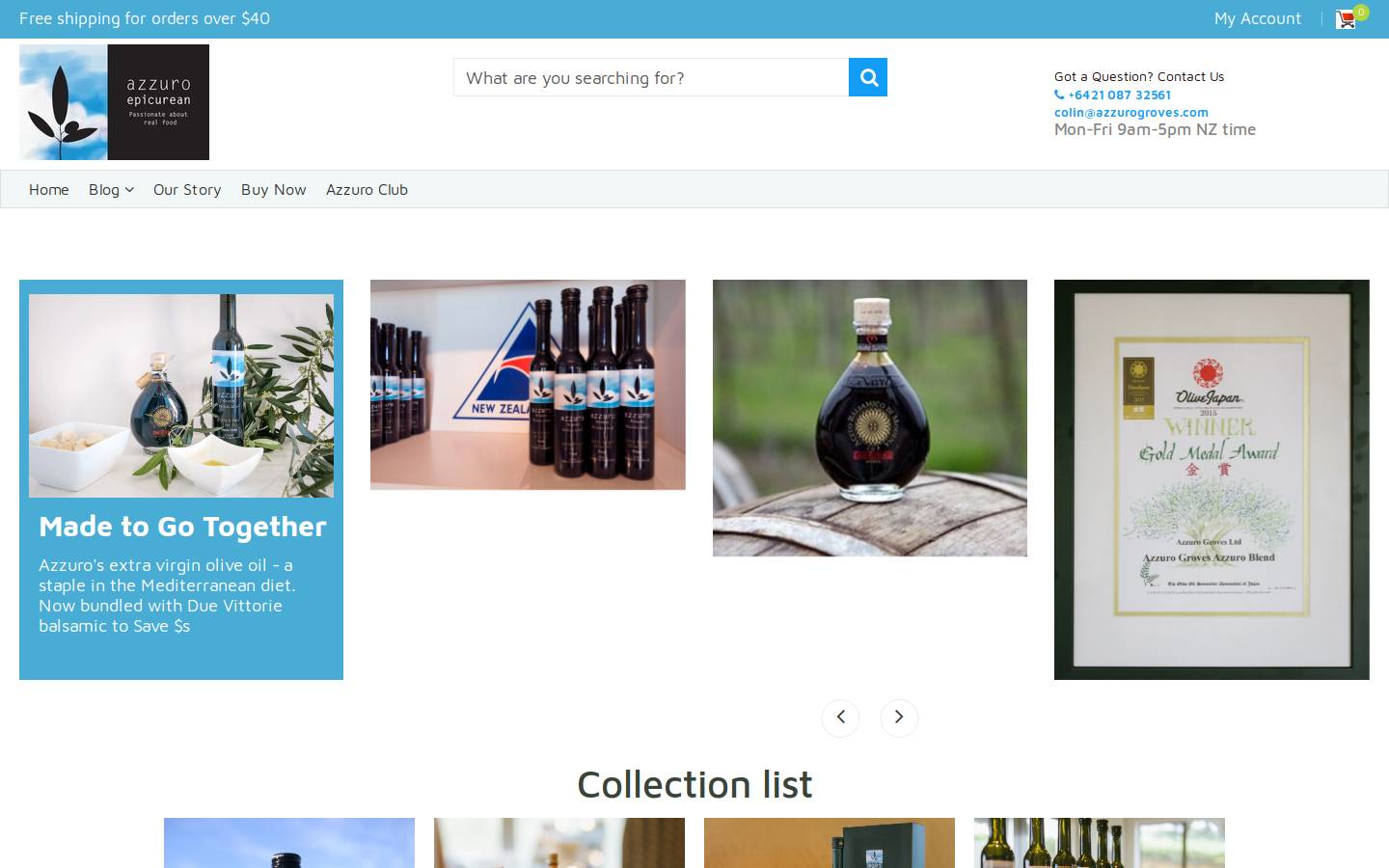Click the Azzuro extra virgin olive oil description
The image size is (1389, 868).
[x=167, y=595]
